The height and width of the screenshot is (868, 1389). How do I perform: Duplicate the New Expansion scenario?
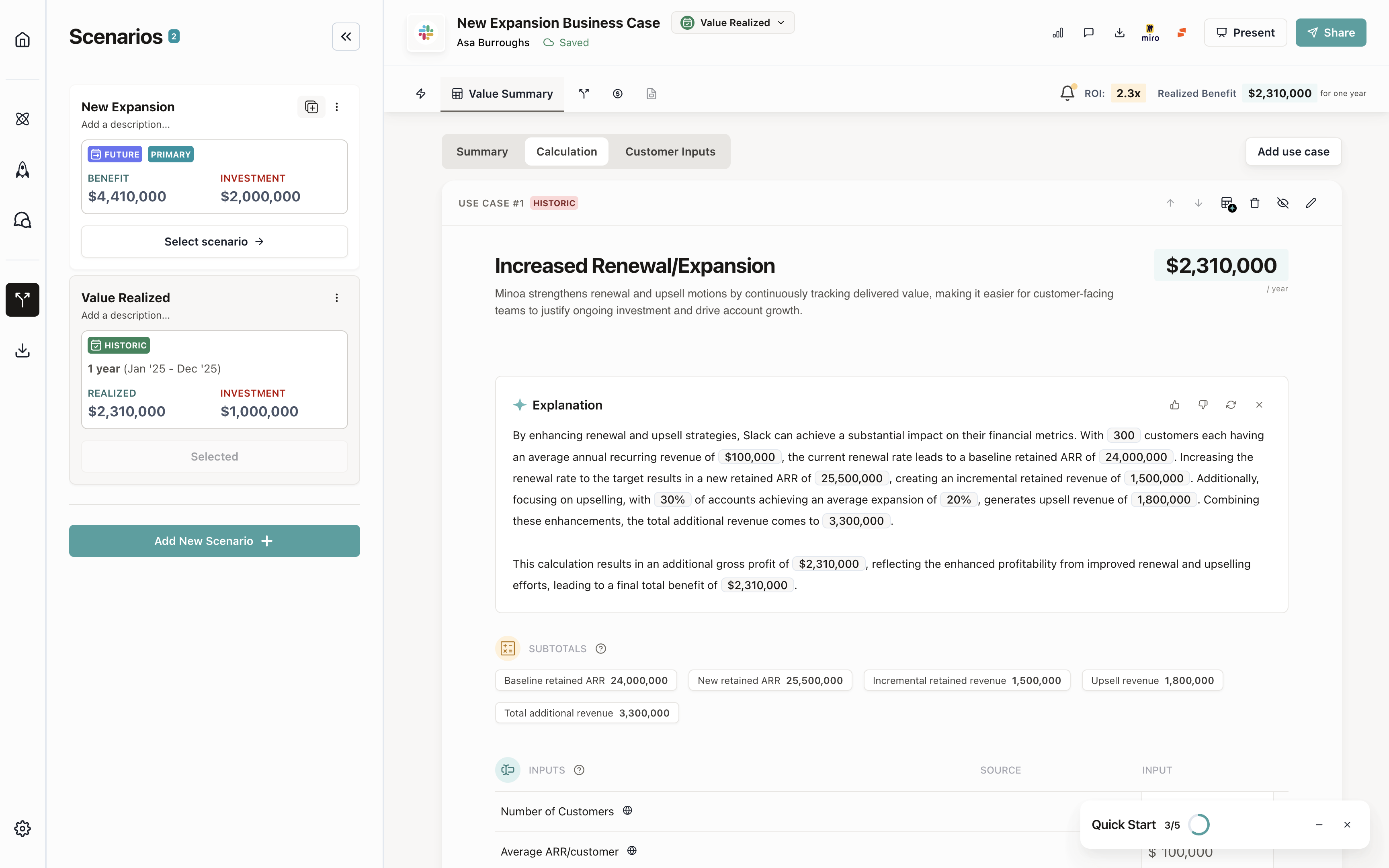311,107
